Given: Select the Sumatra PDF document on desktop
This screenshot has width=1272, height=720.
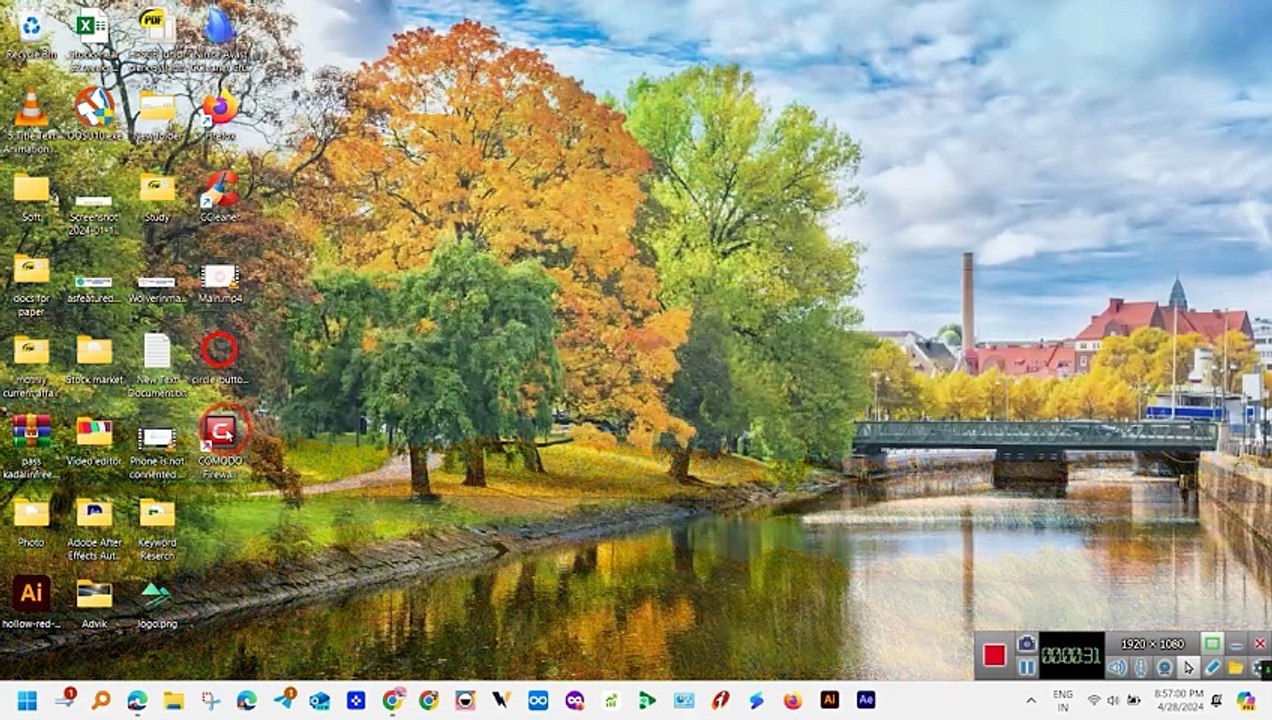Looking at the screenshot, I should 155,38.
